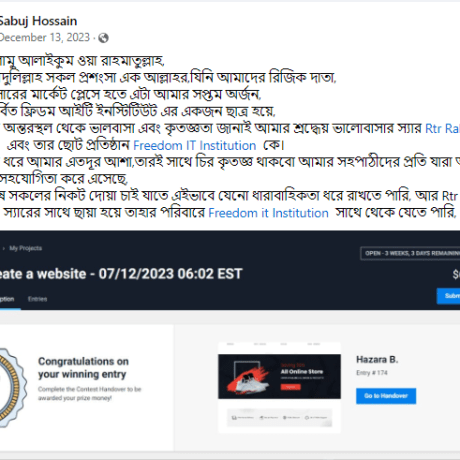
Task: Click the Rtr mention at end of paragraph
Action: 451,196
